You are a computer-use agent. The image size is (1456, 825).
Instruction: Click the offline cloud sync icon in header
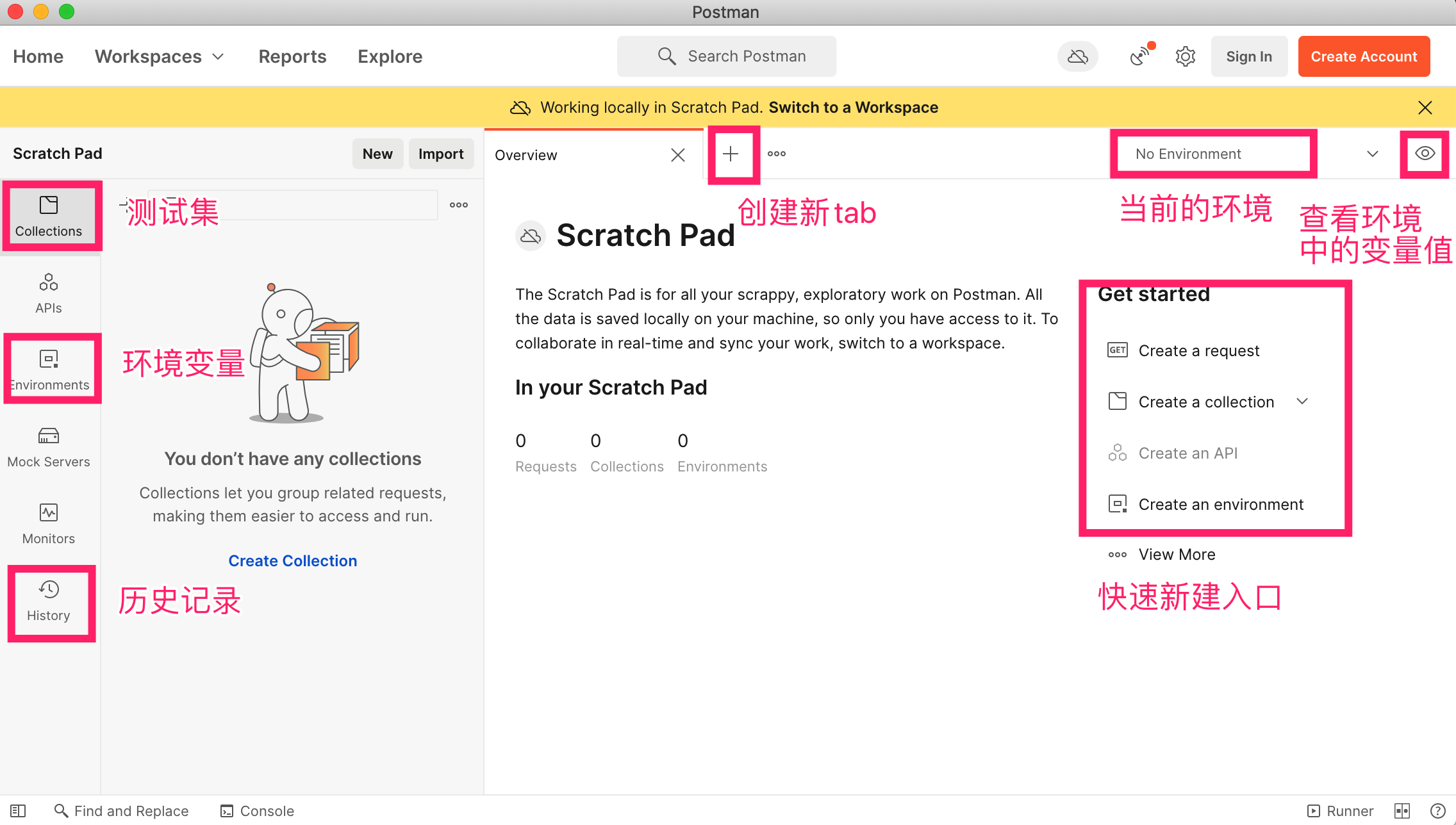[1077, 56]
